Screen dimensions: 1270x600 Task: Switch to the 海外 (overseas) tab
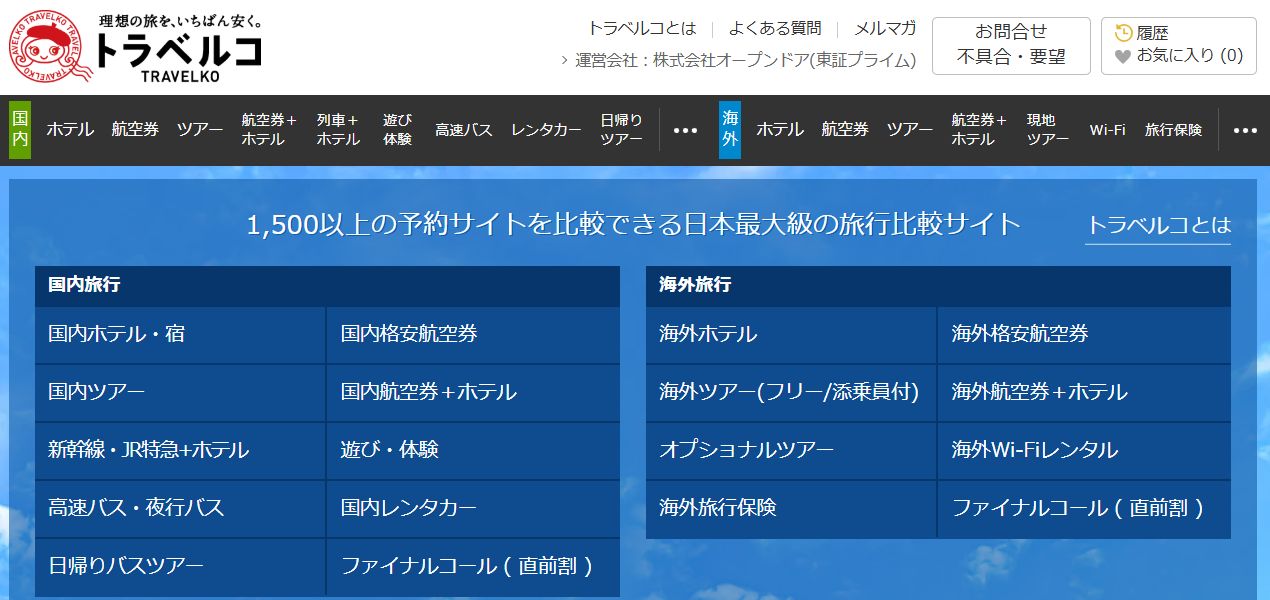[728, 129]
